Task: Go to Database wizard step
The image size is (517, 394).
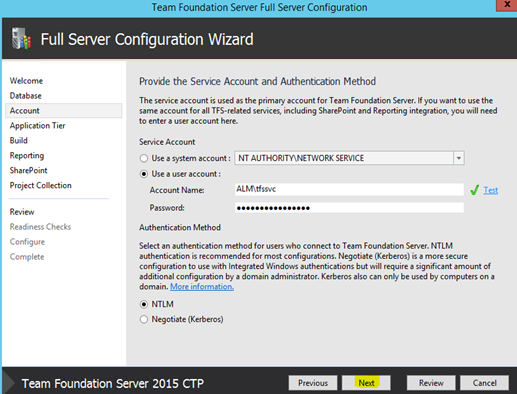Action: tap(26, 96)
